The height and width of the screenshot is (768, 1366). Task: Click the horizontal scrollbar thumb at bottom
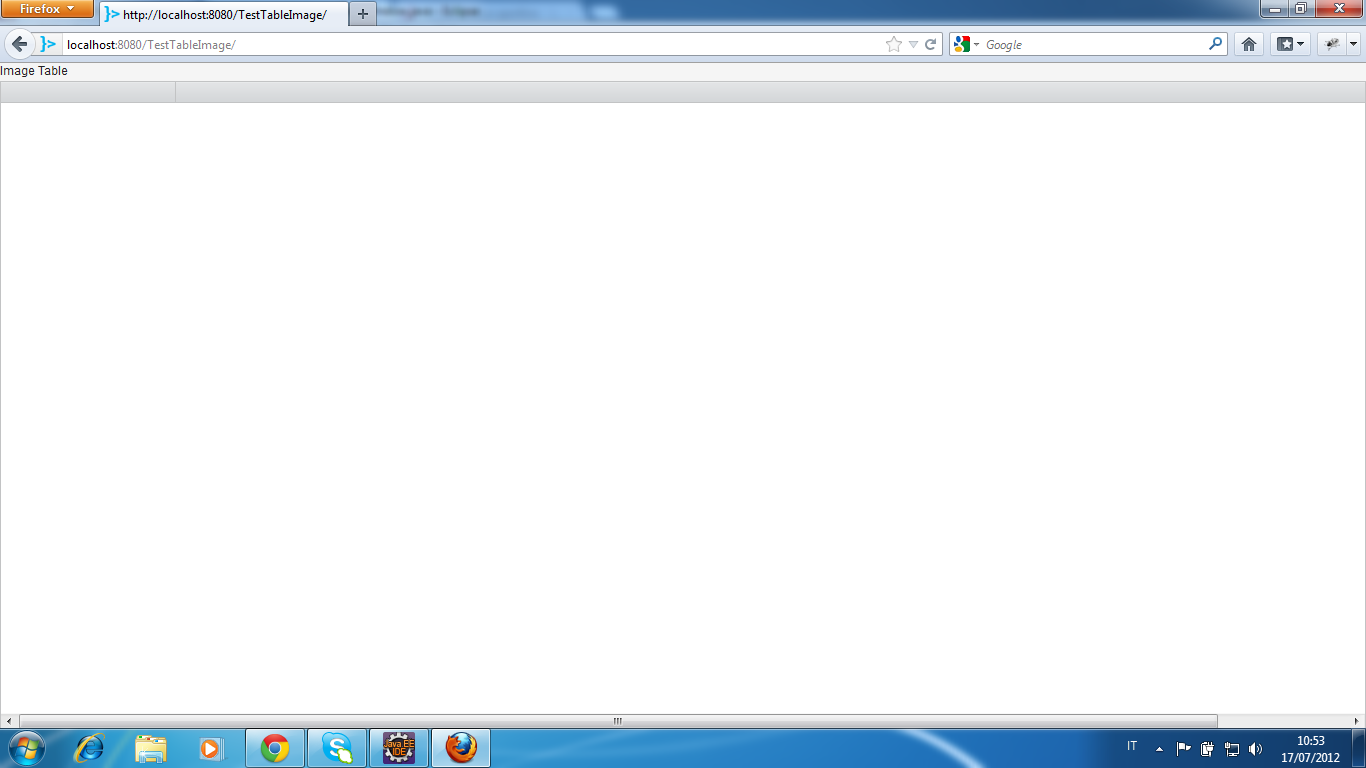(617, 721)
